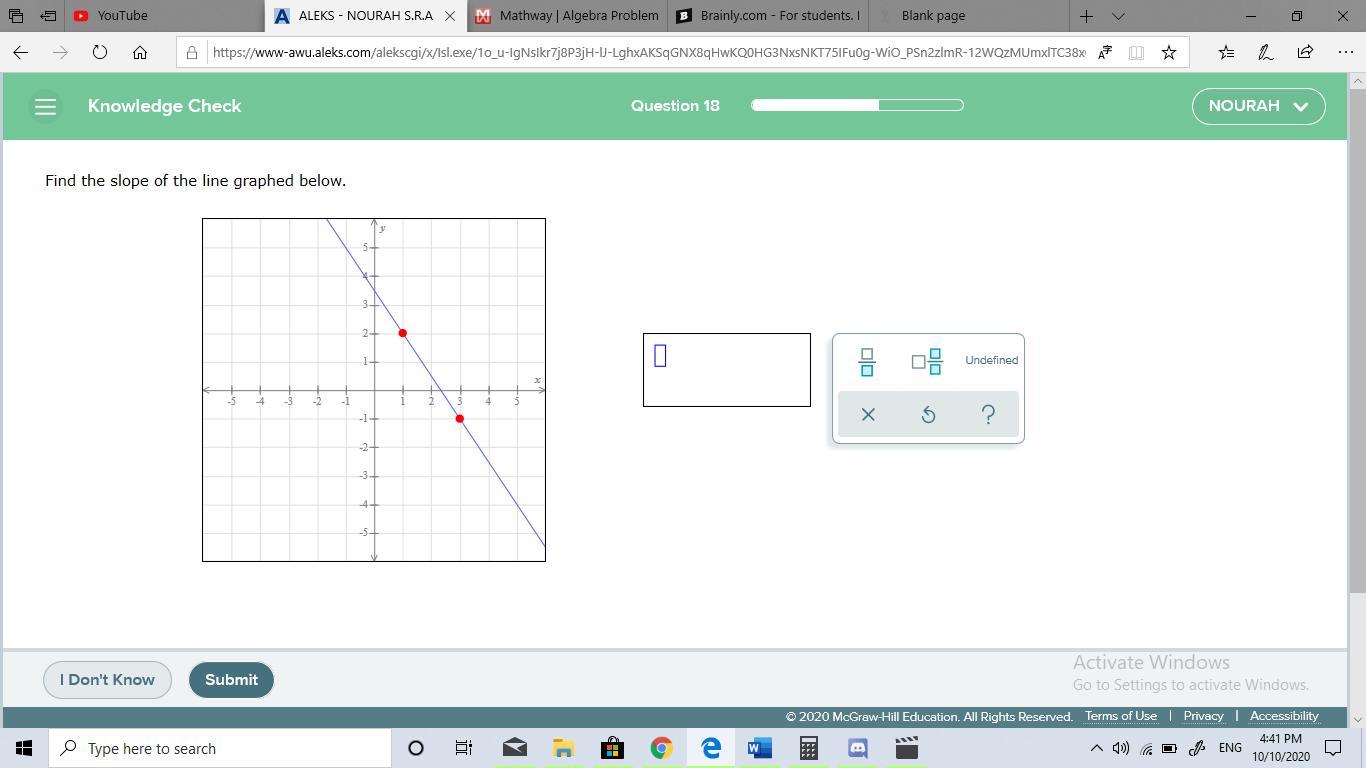Insert a fraction template in answer

click(x=867, y=362)
